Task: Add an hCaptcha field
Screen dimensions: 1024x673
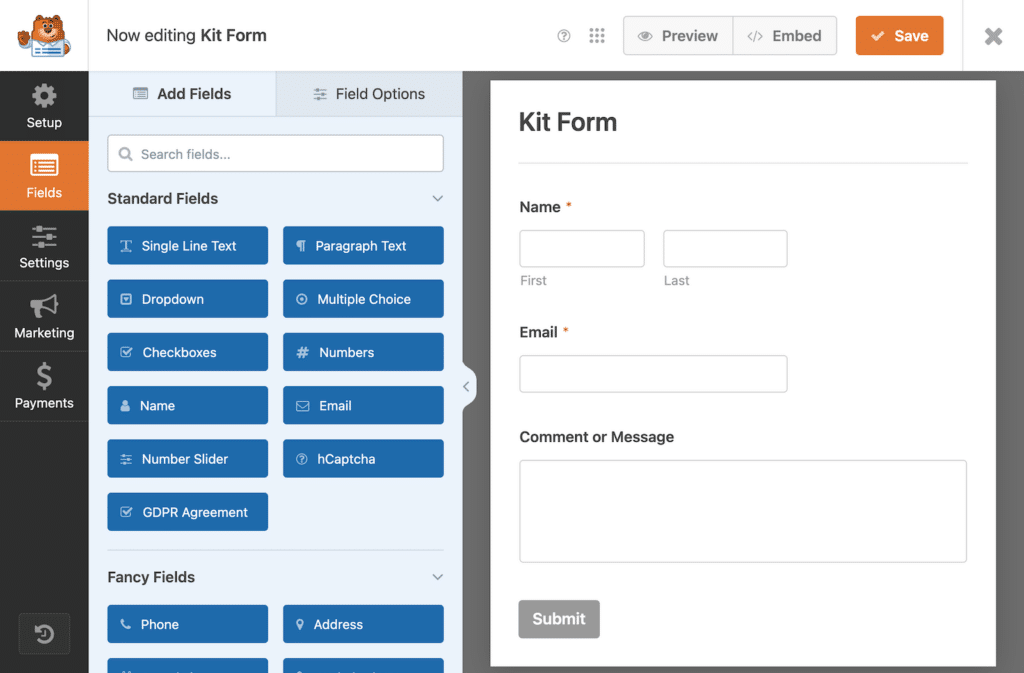Action: click(363, 458)
